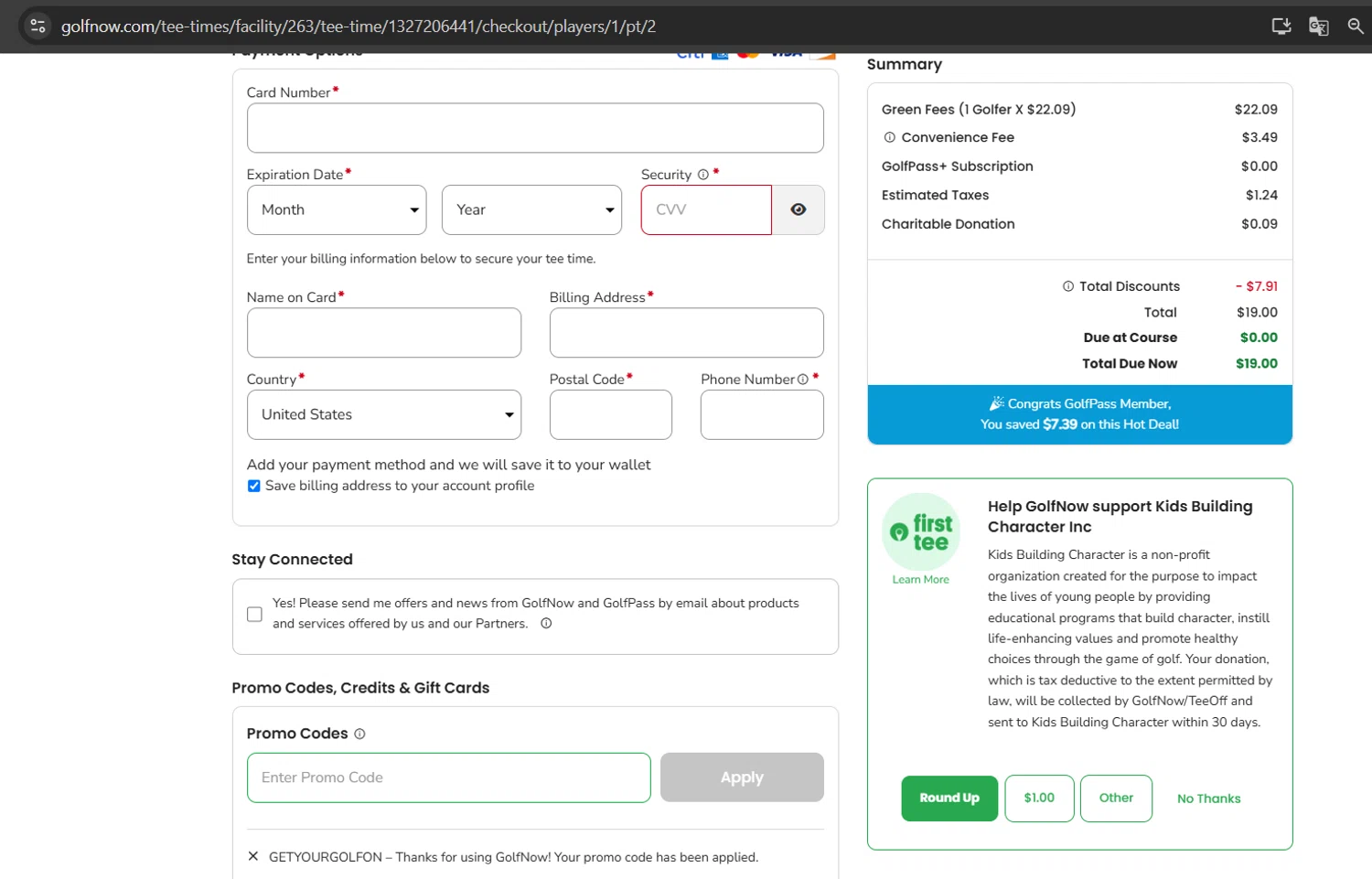
Task: Focus the Card Number input field
Action: 535,128
